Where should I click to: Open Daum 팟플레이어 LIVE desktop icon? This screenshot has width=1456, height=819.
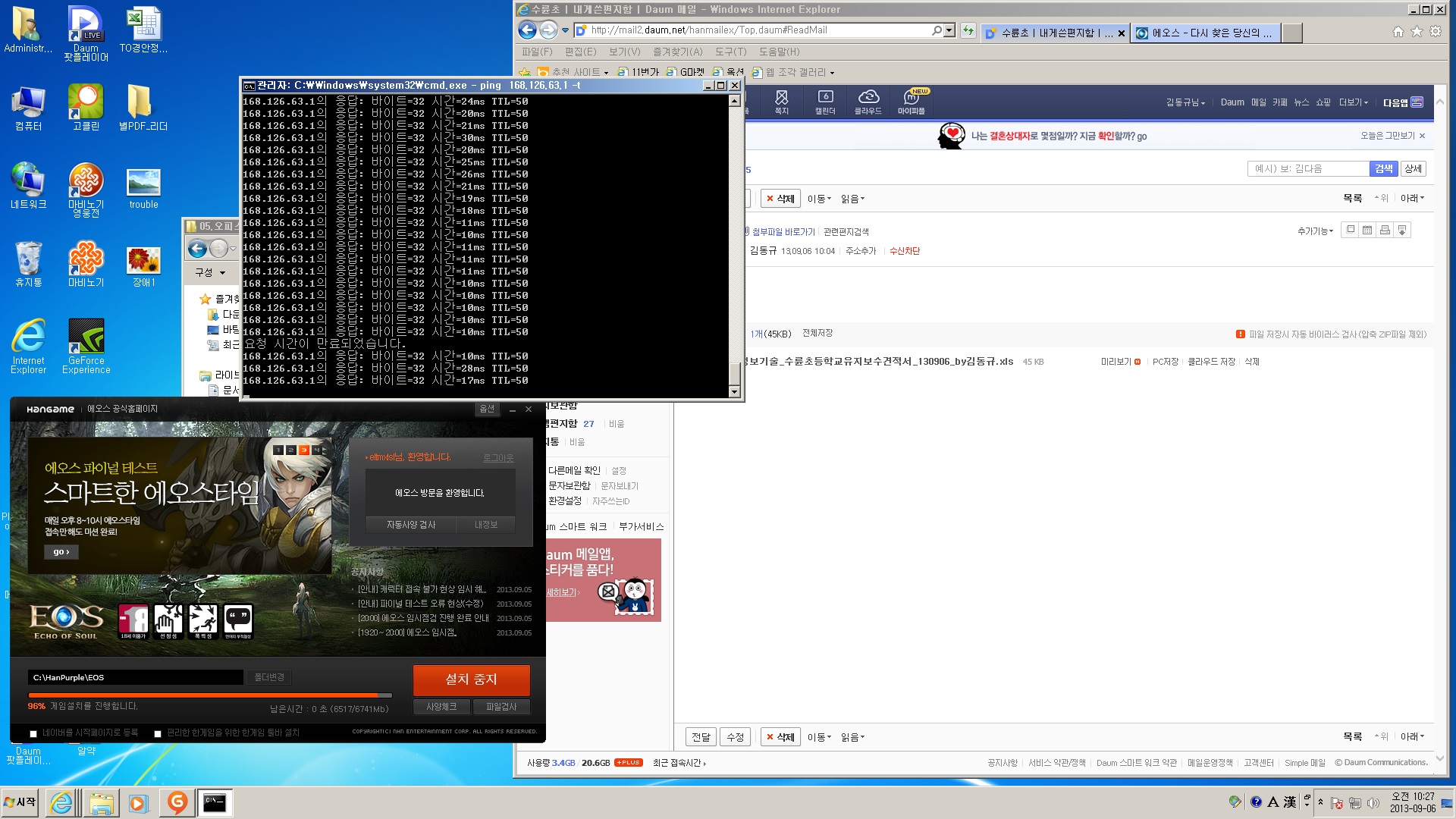tap(86, 34)
